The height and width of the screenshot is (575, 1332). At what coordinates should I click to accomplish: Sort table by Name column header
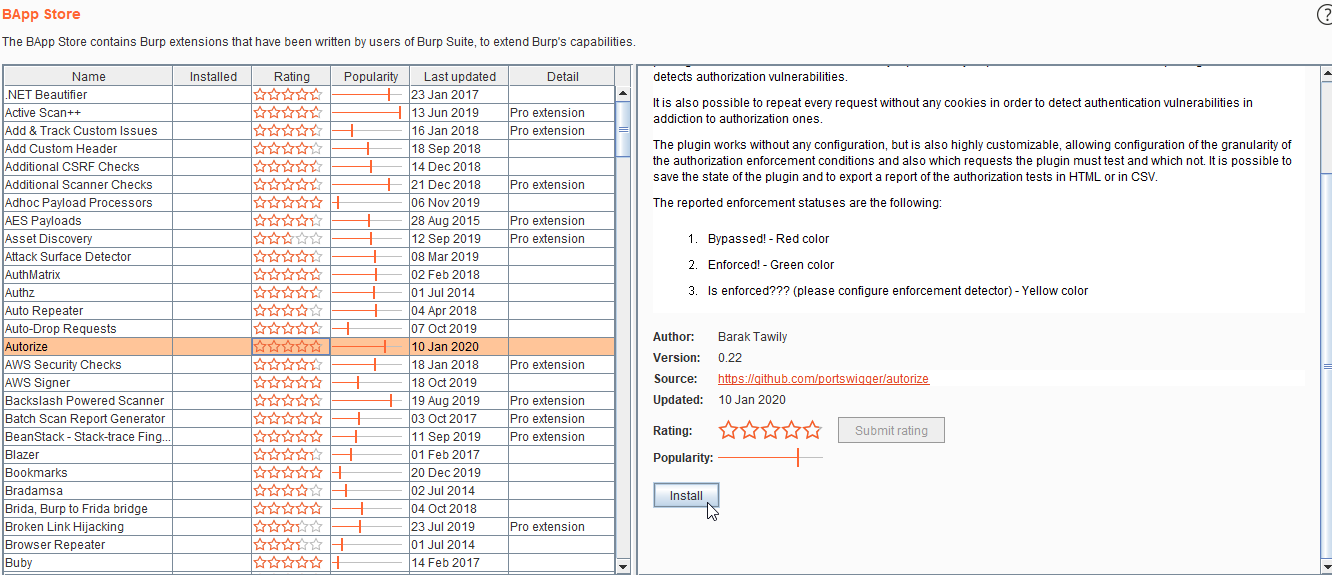pos(88,76)
